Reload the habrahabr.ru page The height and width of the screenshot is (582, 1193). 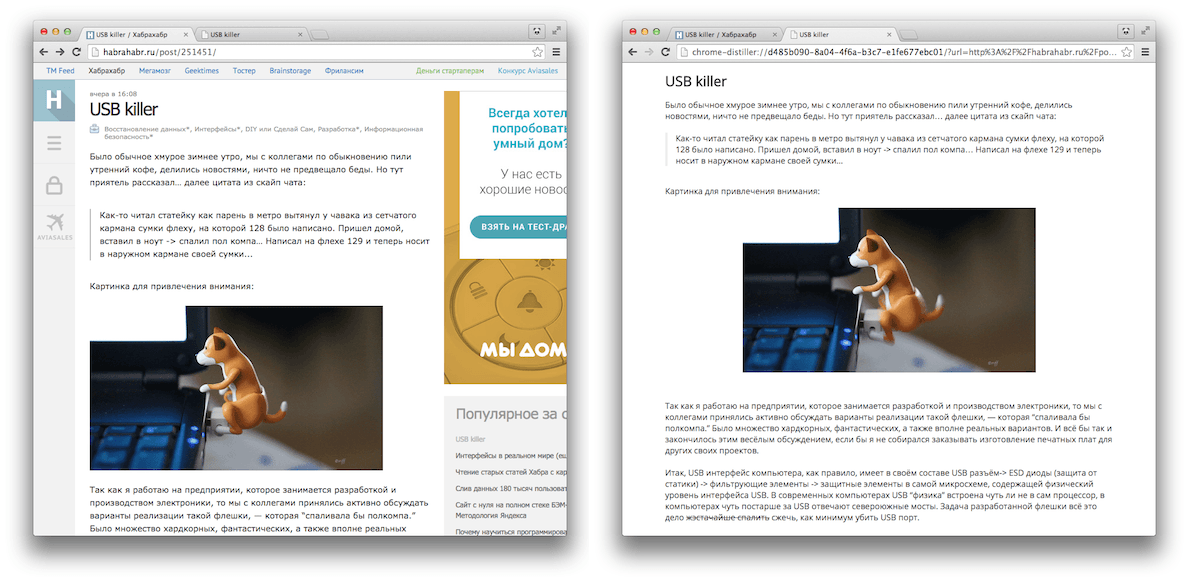click(76, 52)
